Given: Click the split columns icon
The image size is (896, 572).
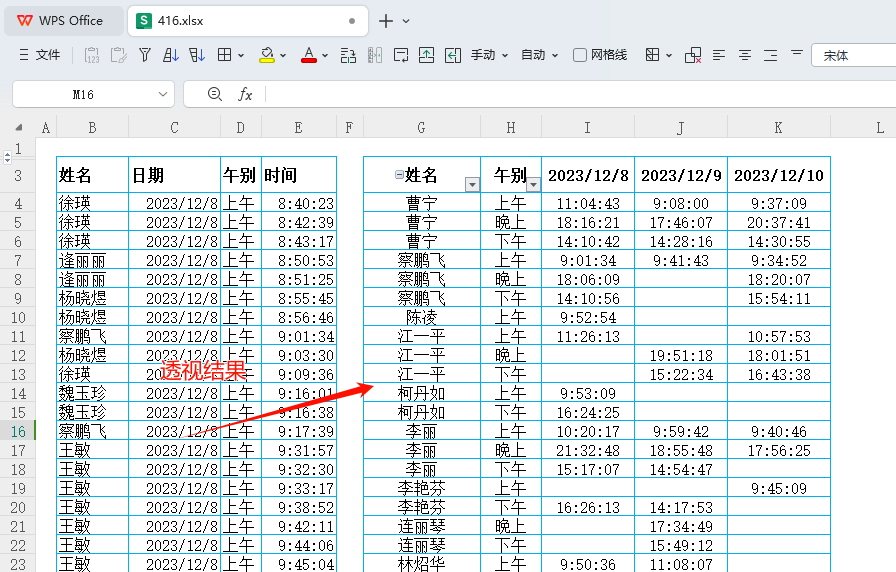Looking at the screenshot, I should point(375,55).
